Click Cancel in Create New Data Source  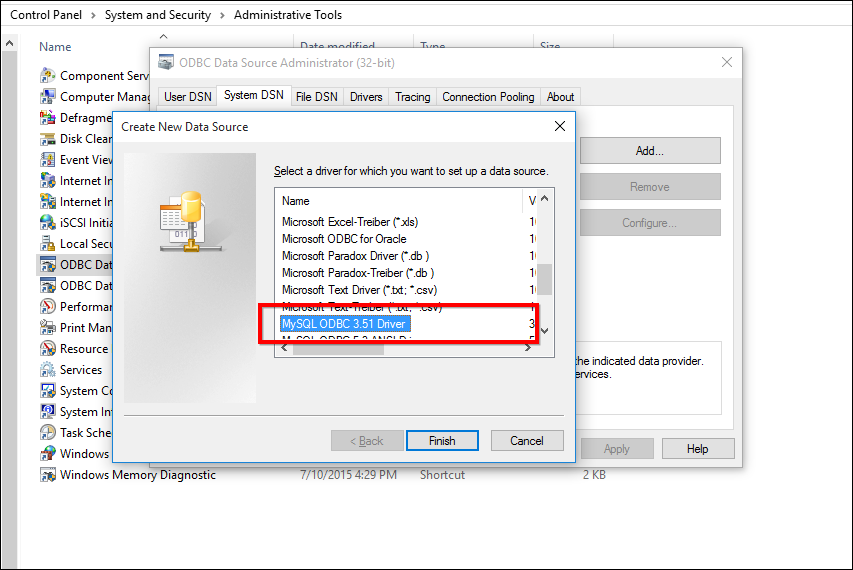pyautogui.click(x=527, y=441)
